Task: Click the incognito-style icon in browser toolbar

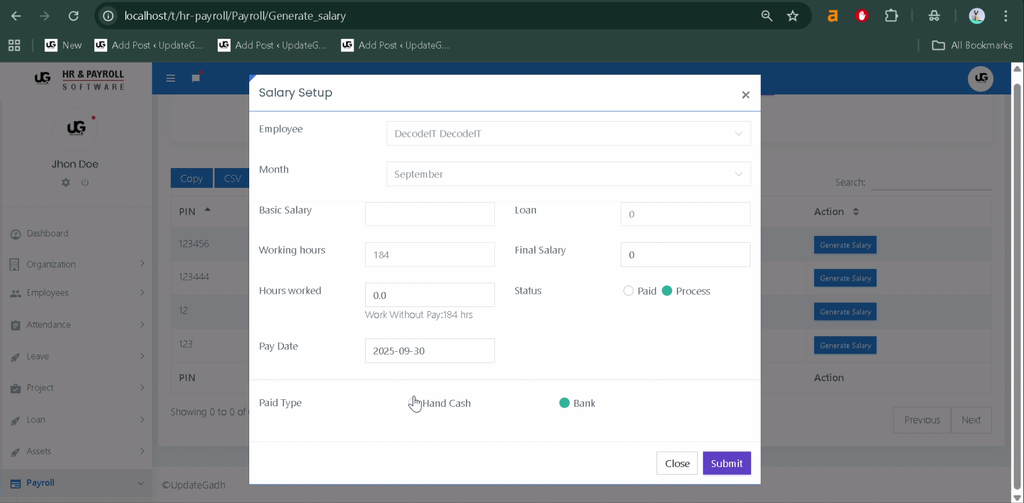Action: pyautogui.click(x=935, y=16)
